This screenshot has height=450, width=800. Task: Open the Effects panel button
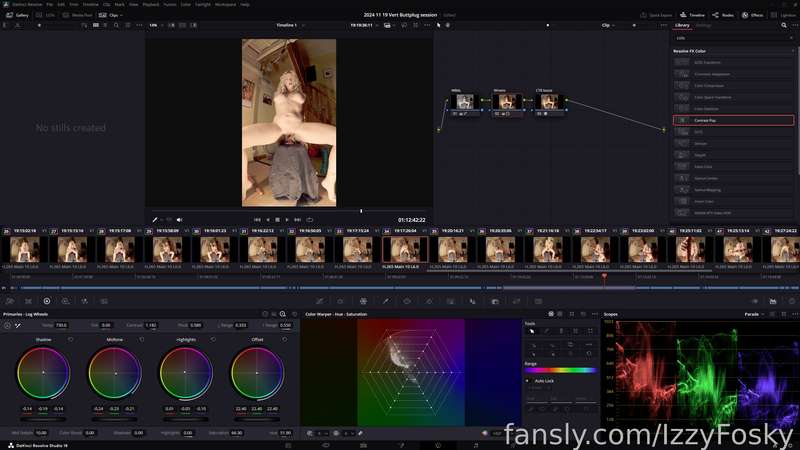click(753, 15)
